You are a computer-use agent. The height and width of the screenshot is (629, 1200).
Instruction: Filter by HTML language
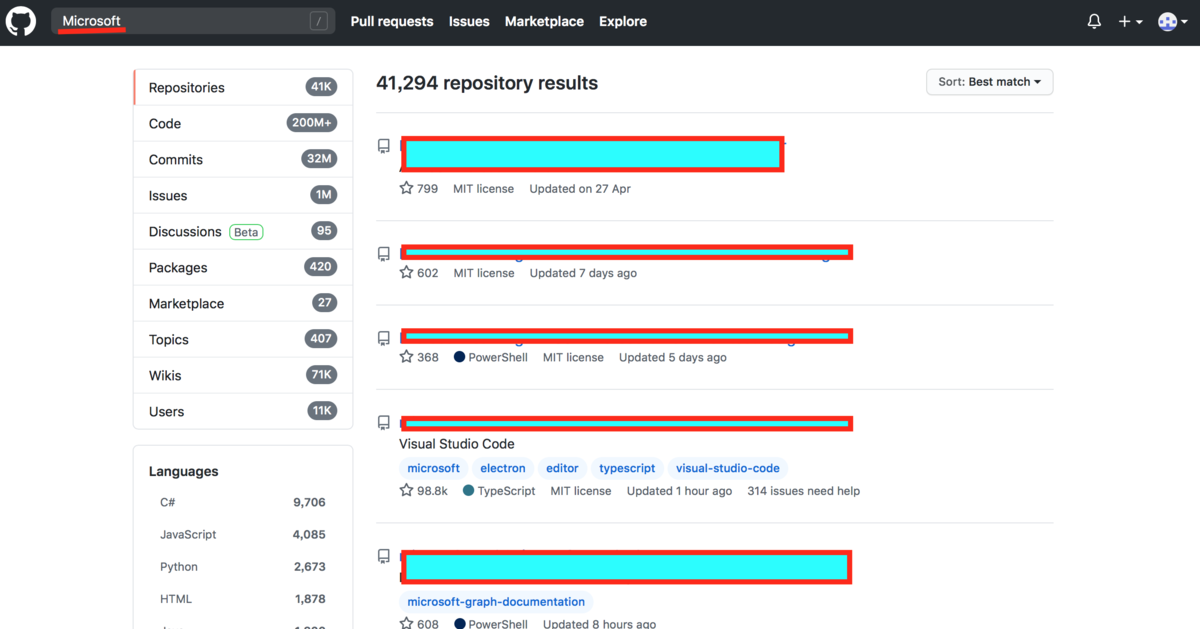(x=243, y=598)
